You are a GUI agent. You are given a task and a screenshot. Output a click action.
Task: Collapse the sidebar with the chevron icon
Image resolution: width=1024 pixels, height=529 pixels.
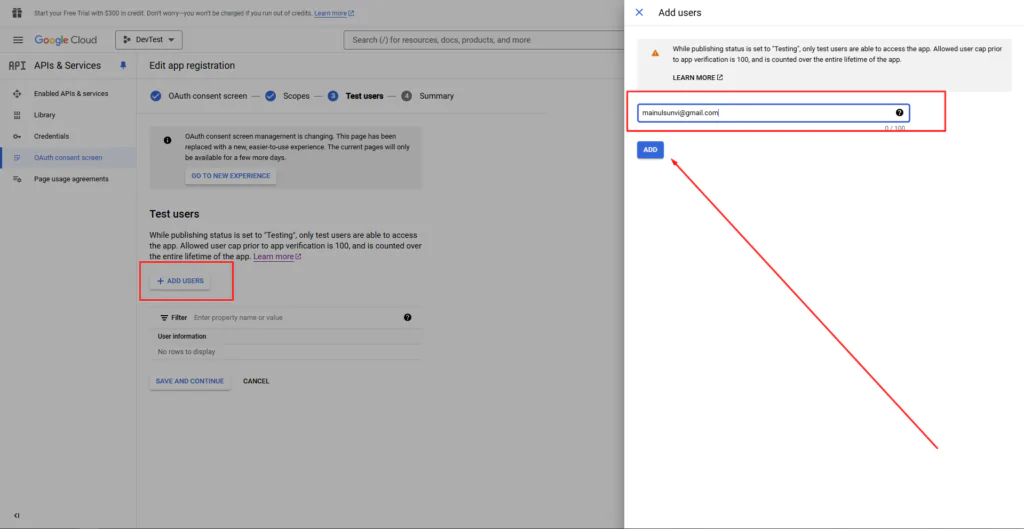click(17, 515)
